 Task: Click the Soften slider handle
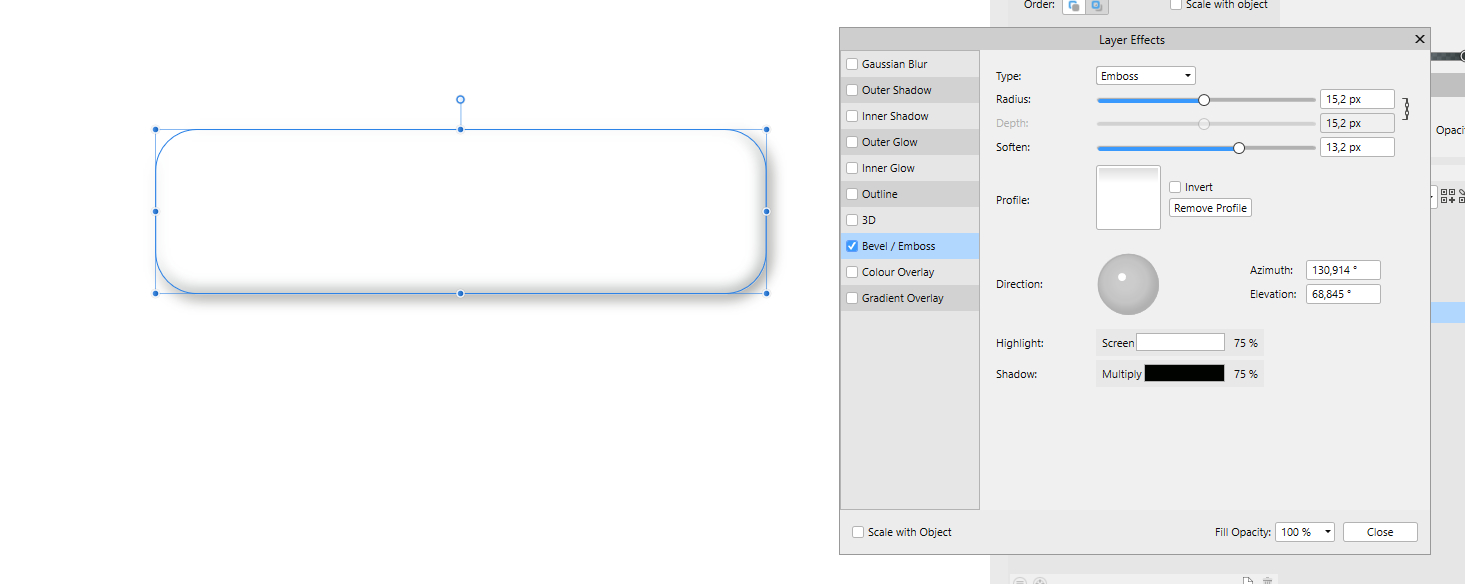click(x=1239, y=148)
